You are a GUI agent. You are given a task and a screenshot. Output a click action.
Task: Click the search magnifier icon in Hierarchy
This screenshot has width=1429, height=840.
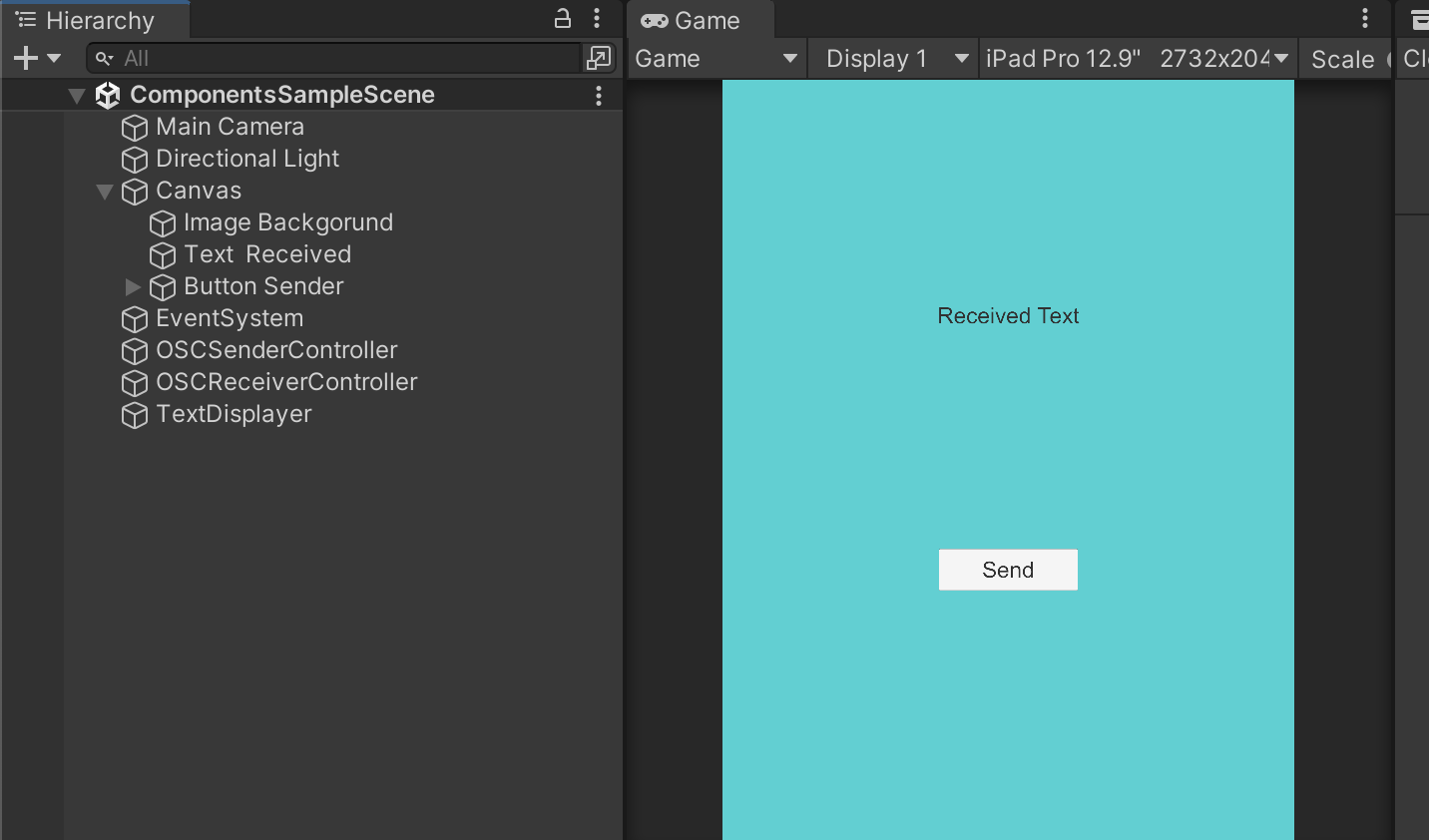pos(104,59)
